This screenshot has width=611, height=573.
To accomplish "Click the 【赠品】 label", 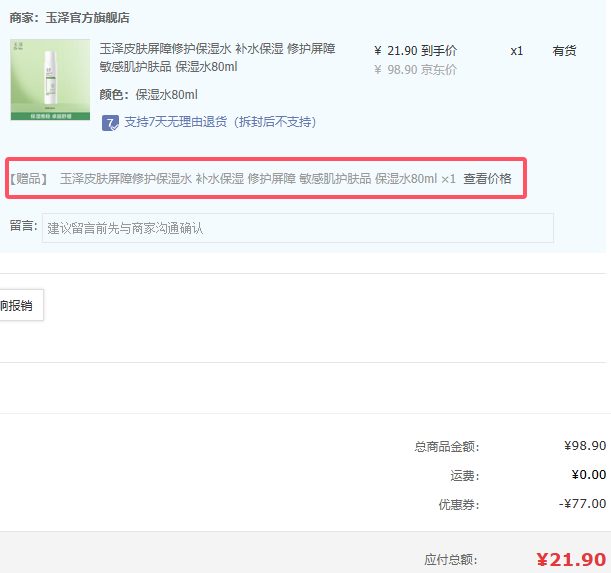I will (28, 179).
